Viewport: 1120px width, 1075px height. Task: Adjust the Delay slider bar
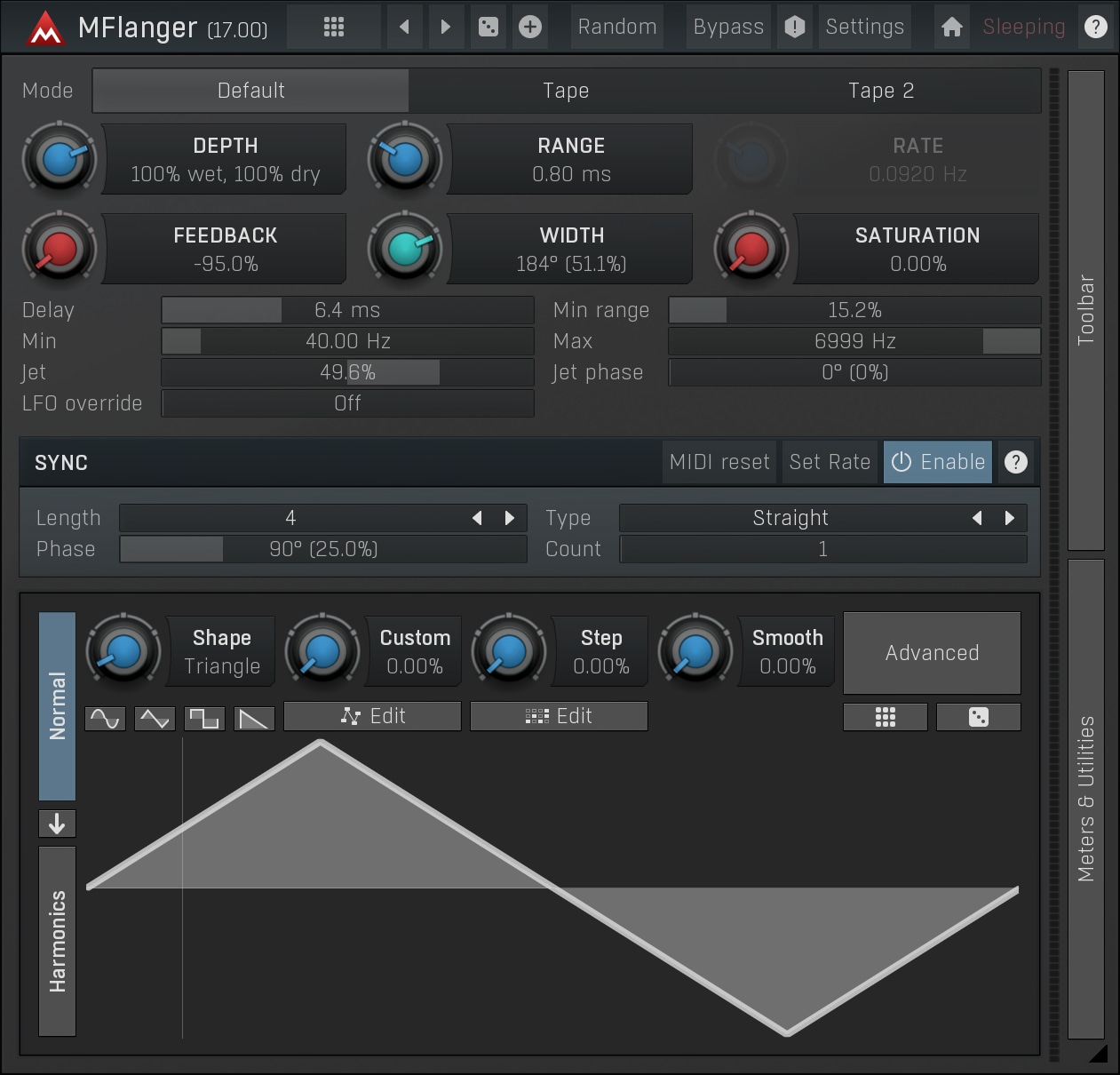(x=347, y=310)
